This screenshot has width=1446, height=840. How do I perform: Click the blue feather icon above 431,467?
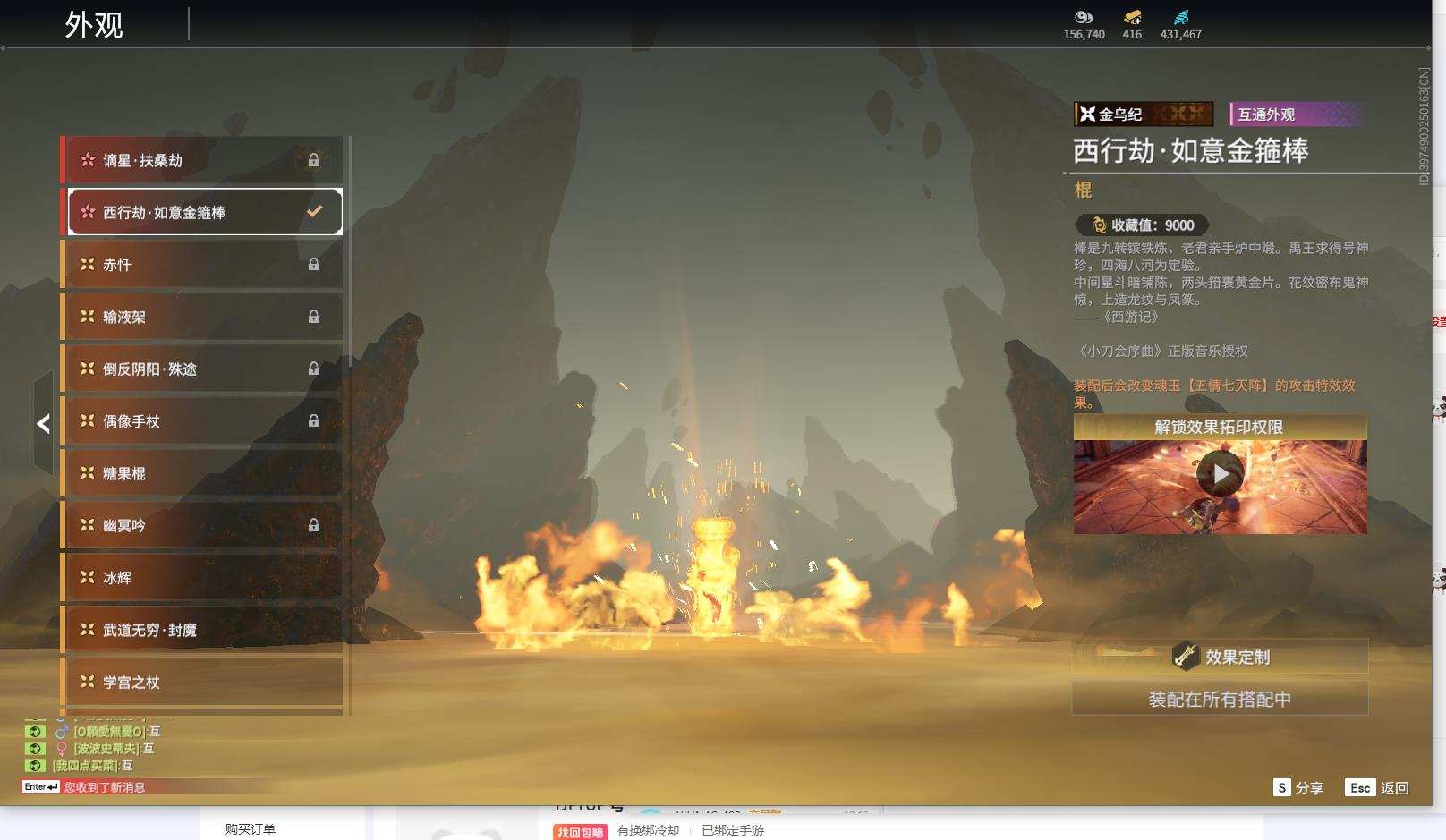[1181, 17]
